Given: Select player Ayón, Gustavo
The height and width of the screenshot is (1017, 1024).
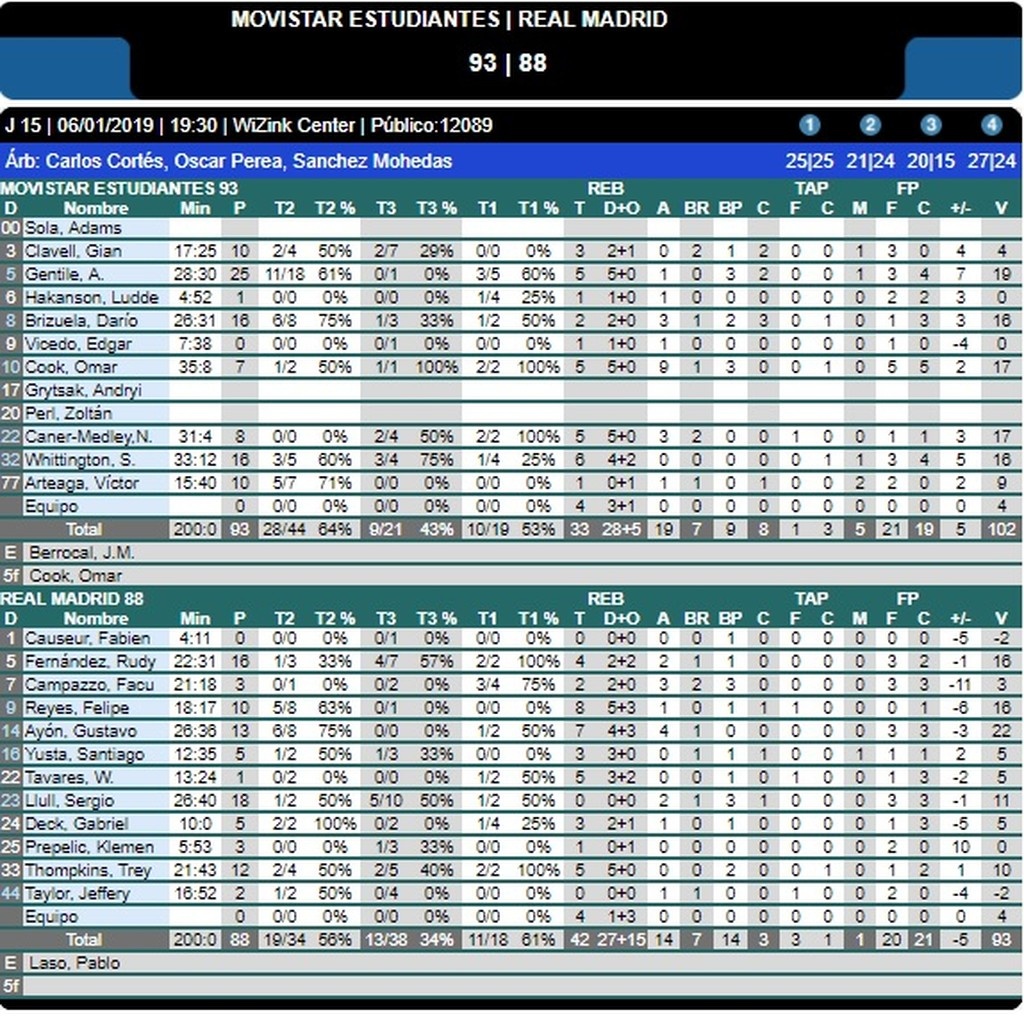Looking at the screenshot, I should [80, 731].
